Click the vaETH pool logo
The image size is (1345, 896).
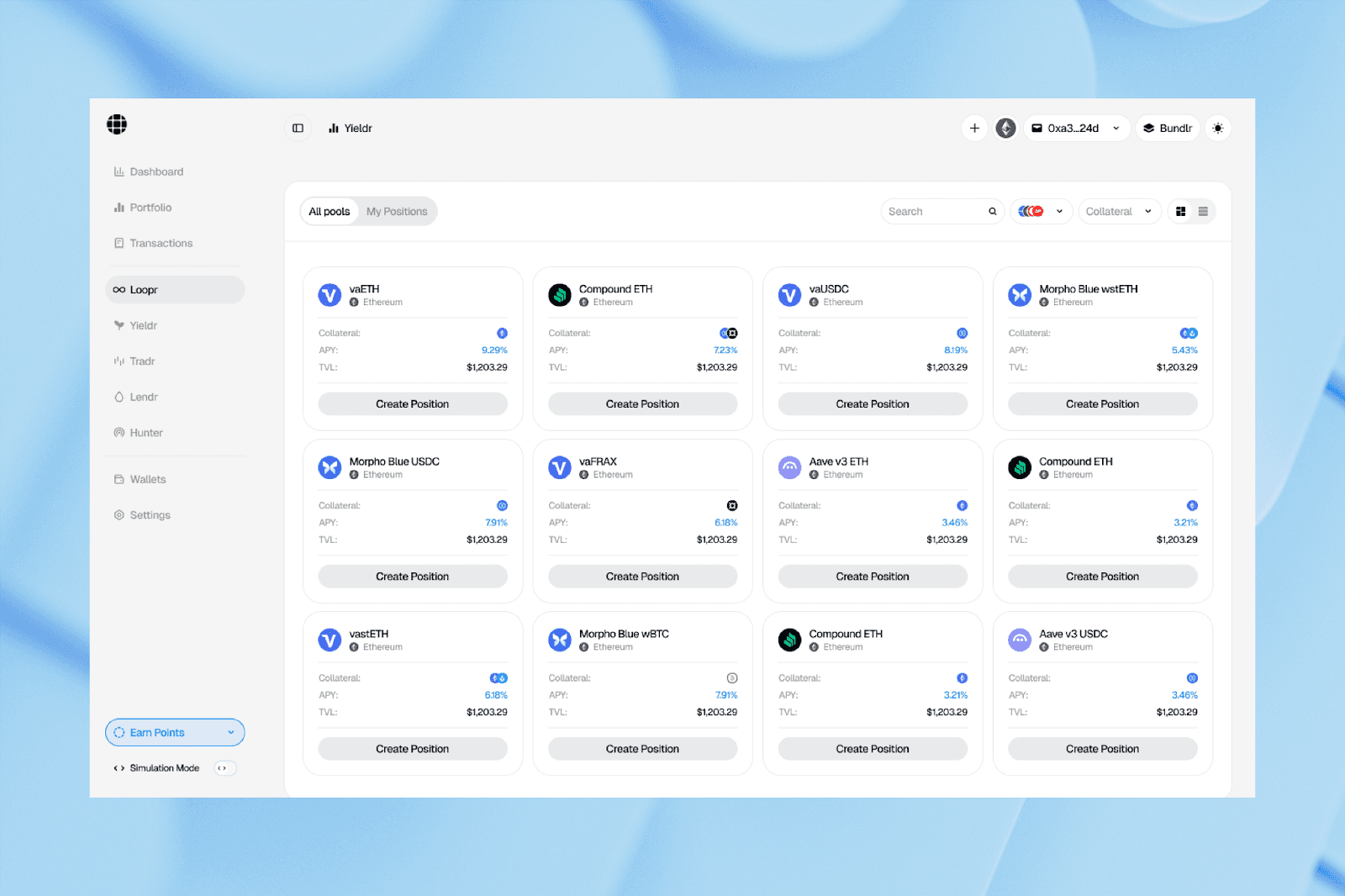[x=330, y=295]
